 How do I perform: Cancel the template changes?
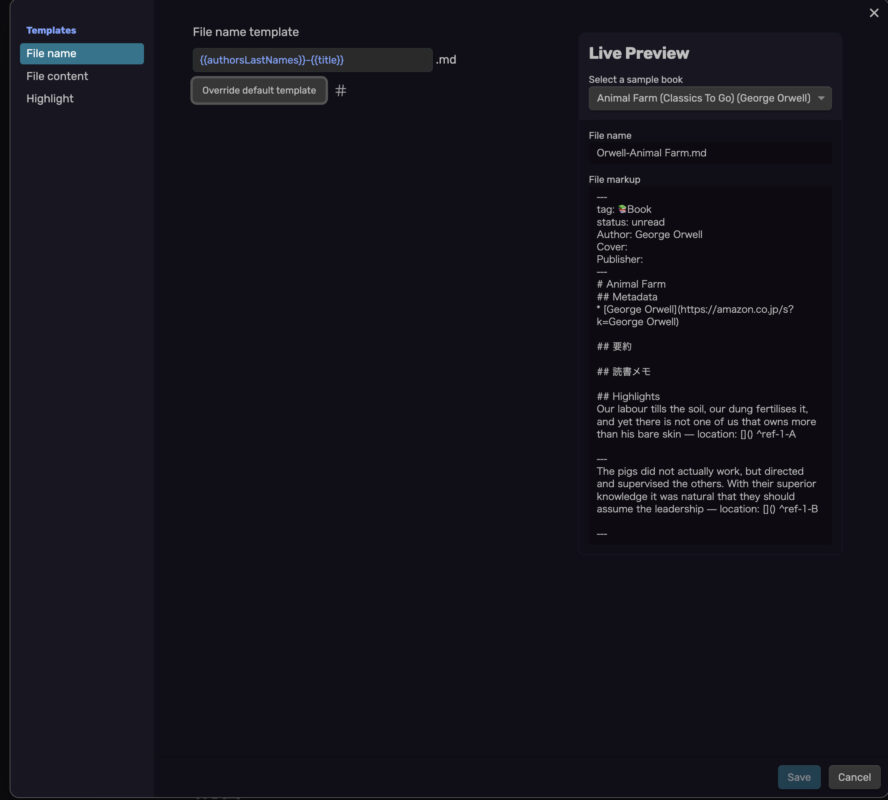(x=854, y=777)
